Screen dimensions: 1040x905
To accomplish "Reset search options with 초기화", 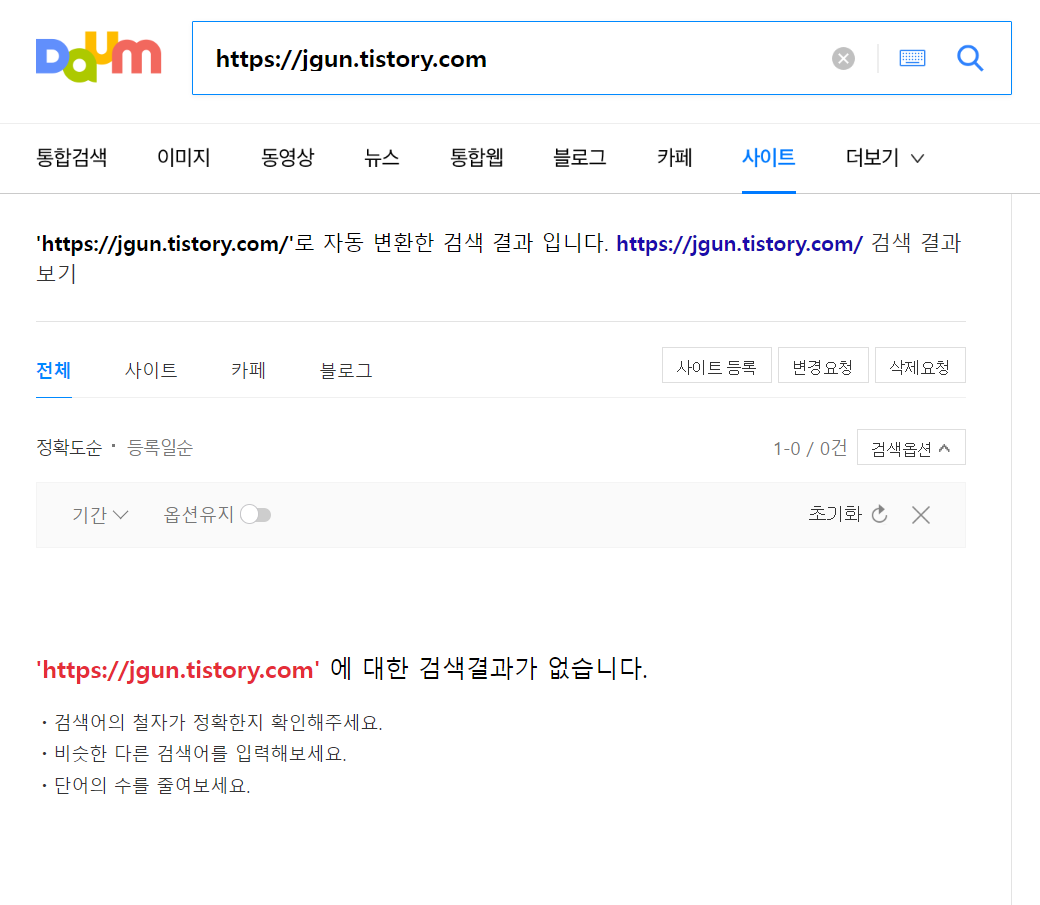I will tap(848, 514).
